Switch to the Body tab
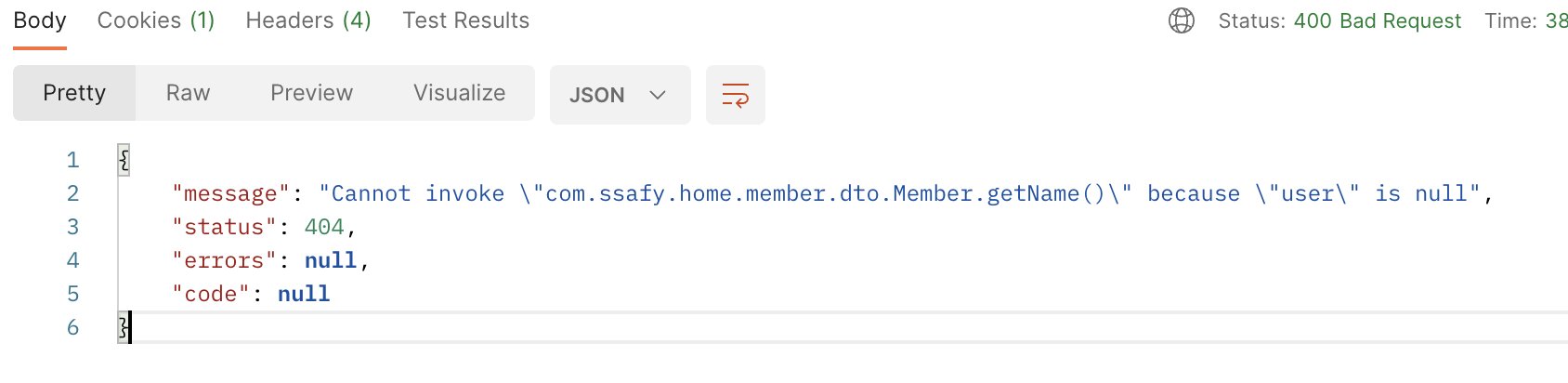This screenshot has height=383, width=1568. 40,20
